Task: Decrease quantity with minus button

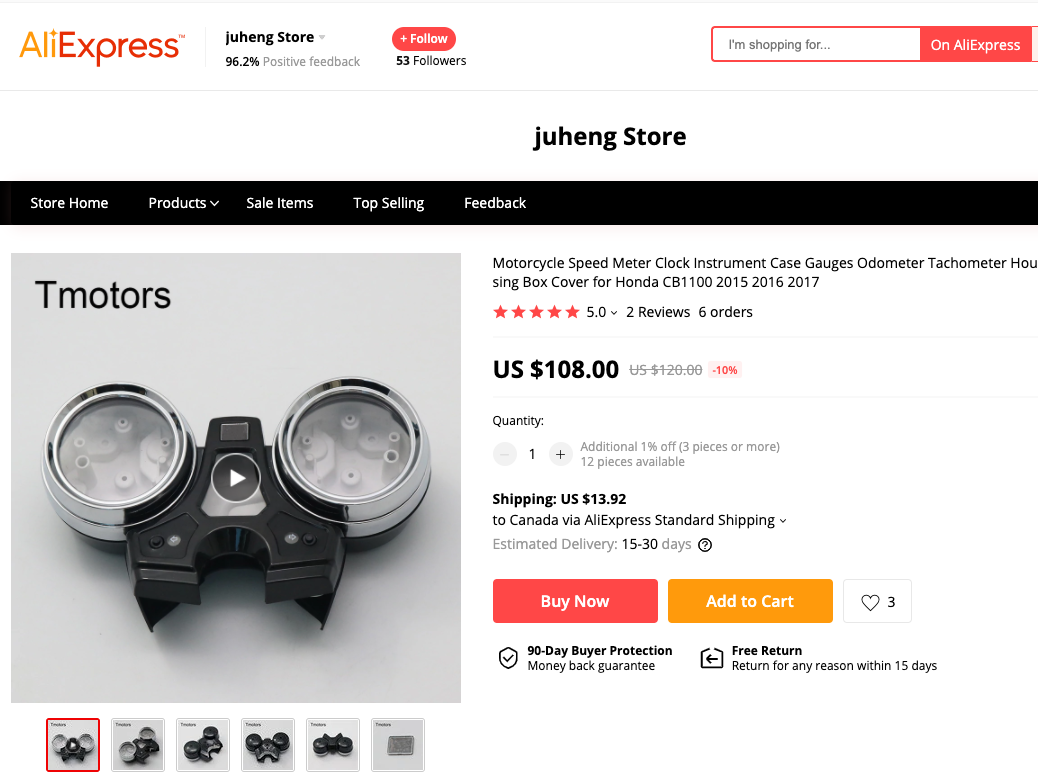Action: (504, 454)
